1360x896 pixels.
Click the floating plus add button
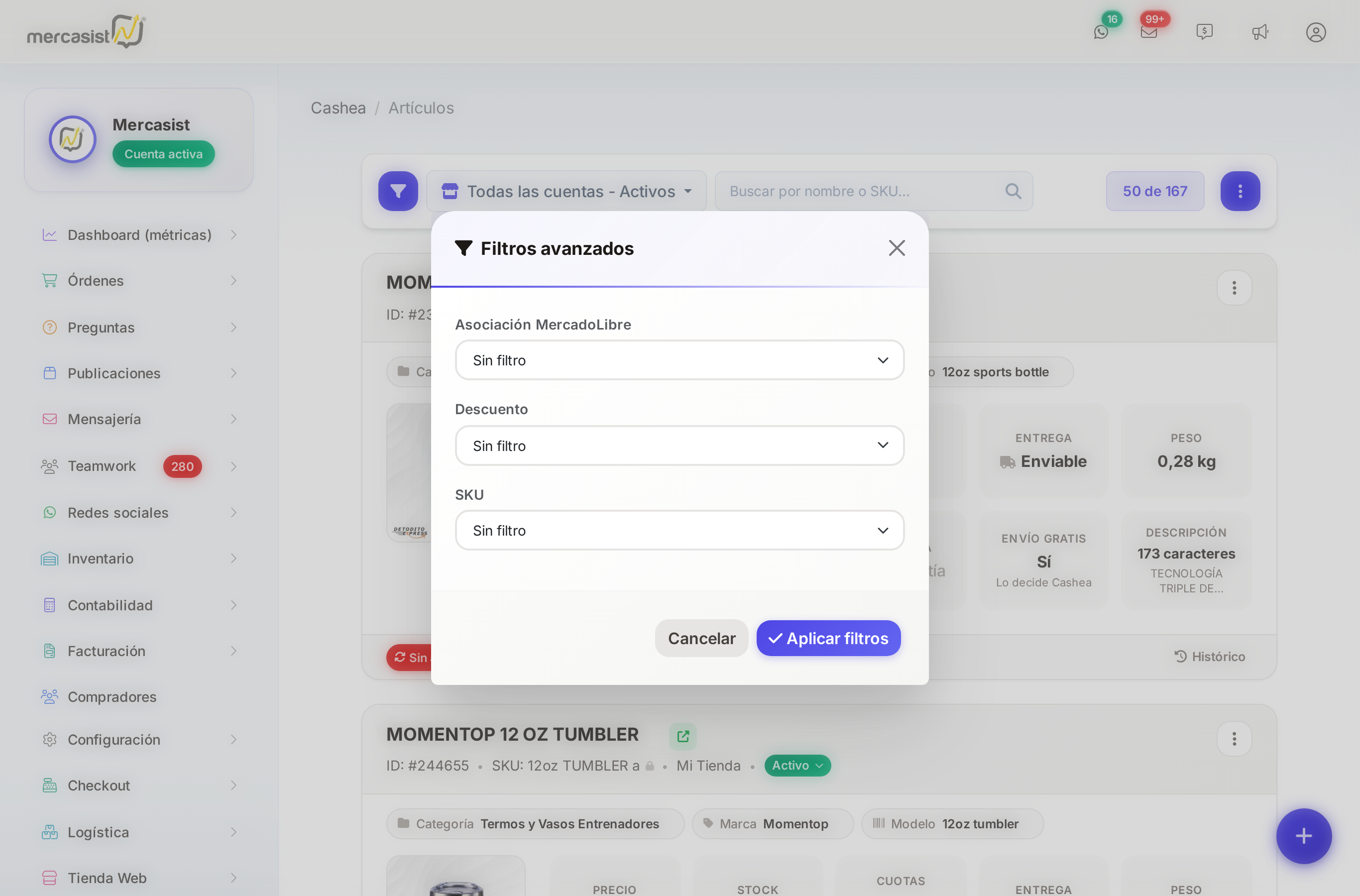(x=1303, y=835)
